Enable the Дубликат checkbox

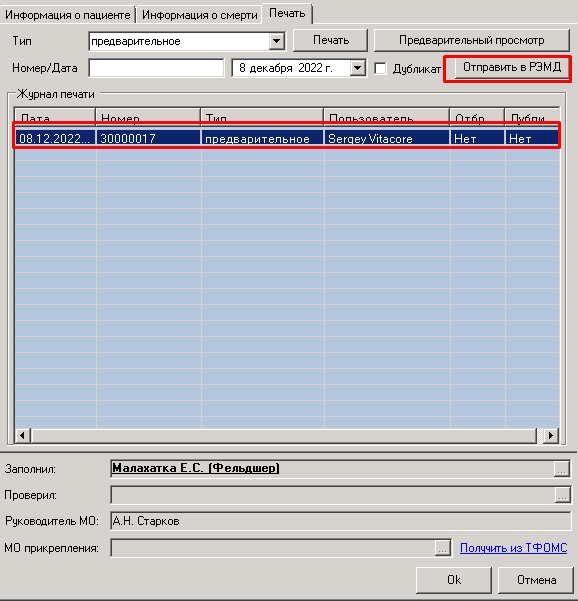coord(380,69)
